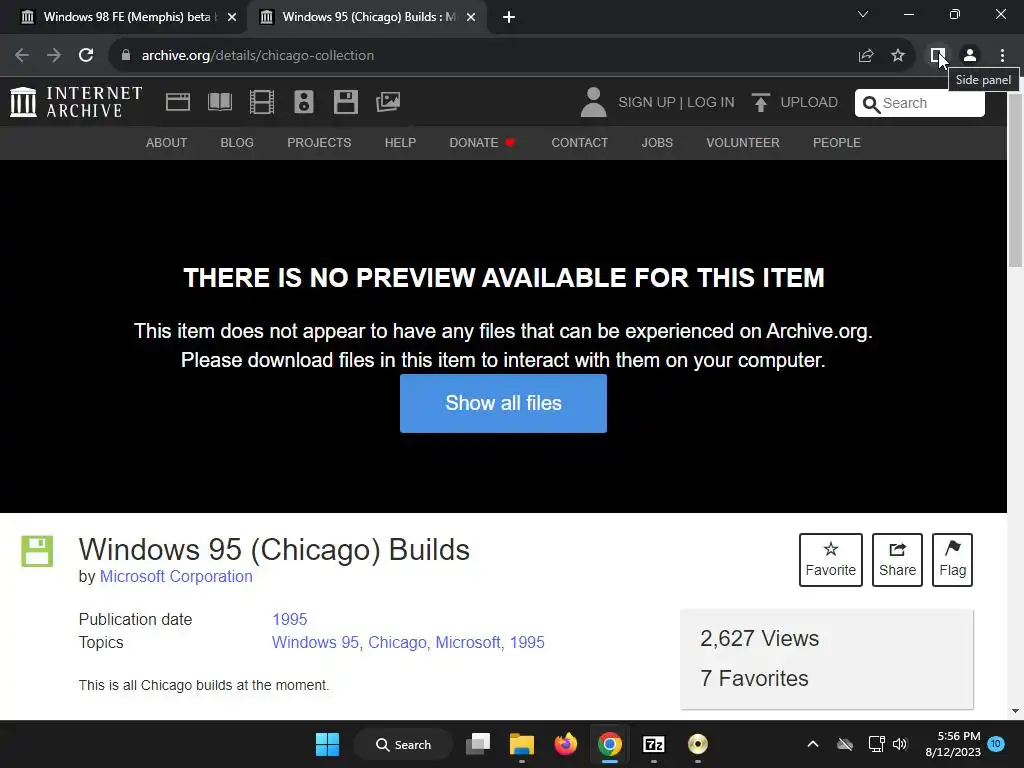This screenshot has height=768, width=1024.
Task: Click the green software floppy item icon
Action: point(37,551)
